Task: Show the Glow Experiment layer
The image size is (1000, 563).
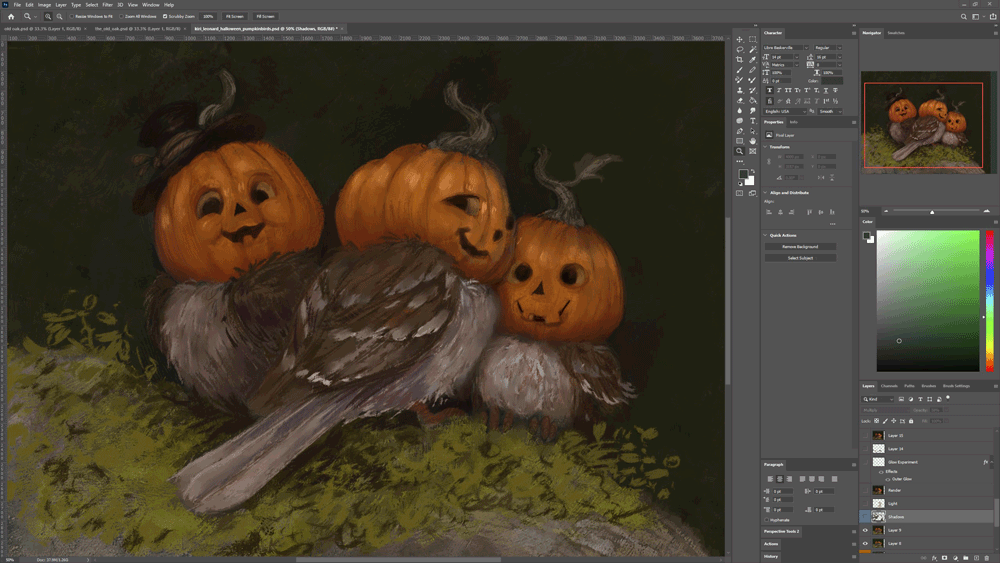Action: (x=865, y=462)
